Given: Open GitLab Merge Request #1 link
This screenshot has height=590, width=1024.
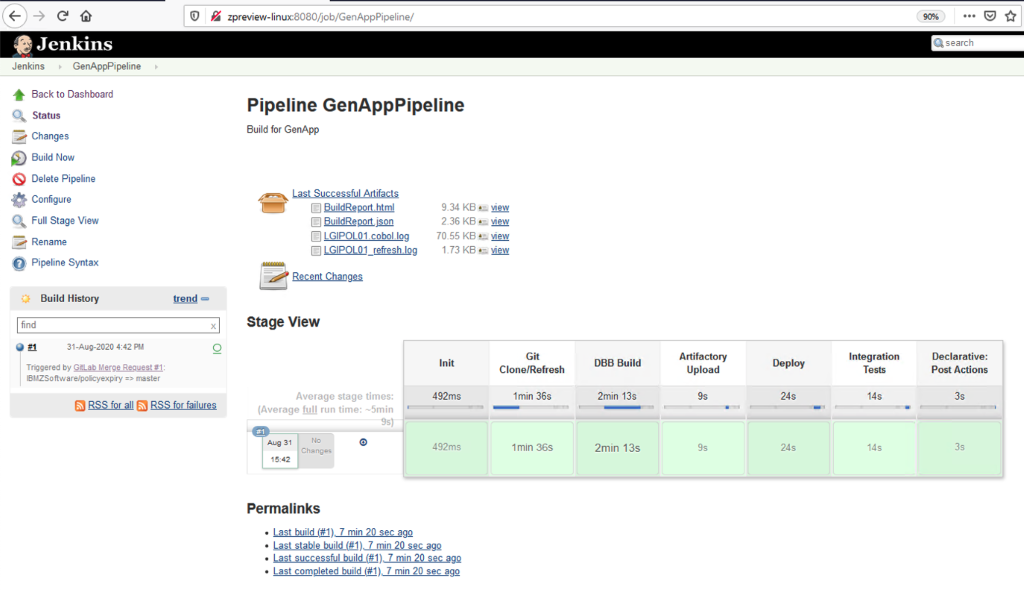Looking at the screenshot, I should click(x=118, y=368).
